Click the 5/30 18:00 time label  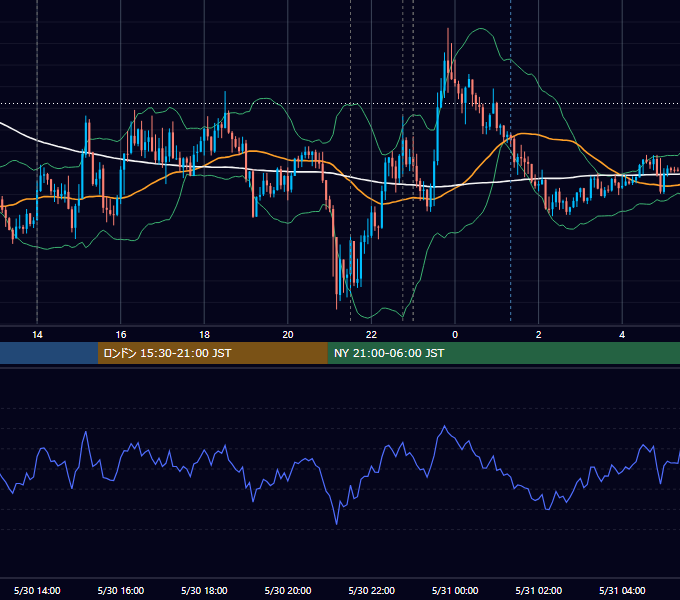(x=204, y=590)
